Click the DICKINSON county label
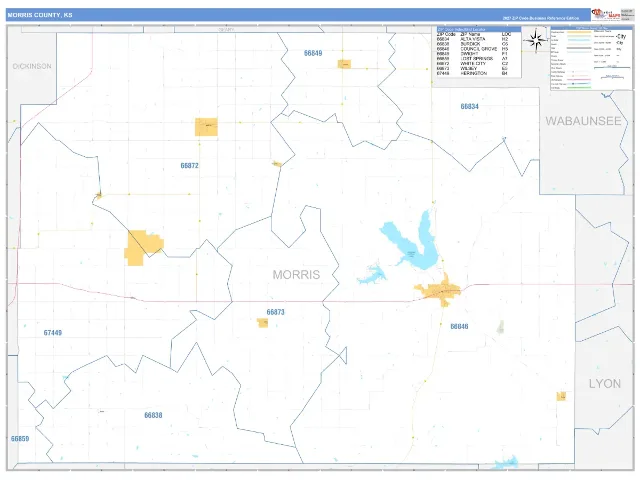This screenshot has width=640, height=480. point(32,67)
